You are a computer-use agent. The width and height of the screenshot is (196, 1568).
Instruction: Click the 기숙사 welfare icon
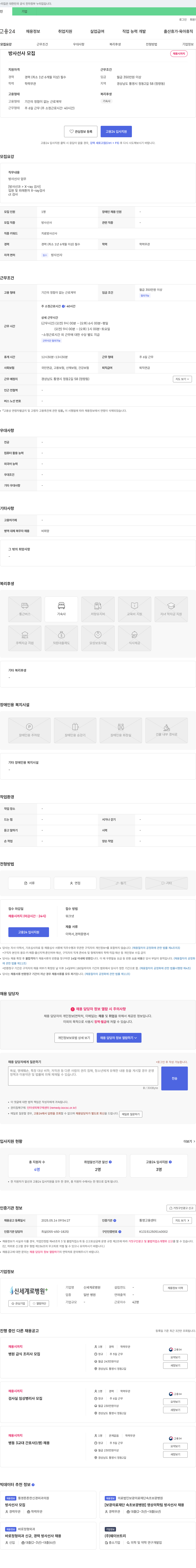click(61, 609)
